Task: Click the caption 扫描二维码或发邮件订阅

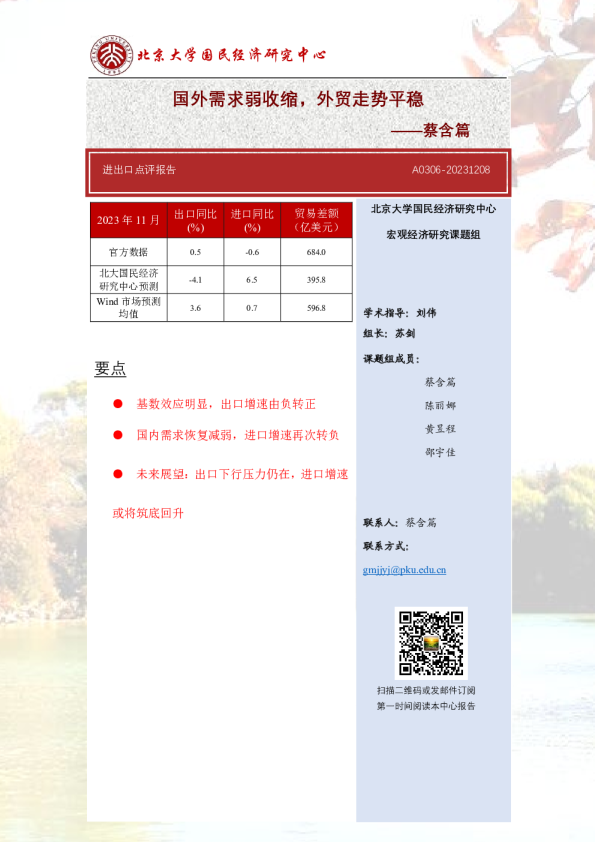Action: click(426, 691)
